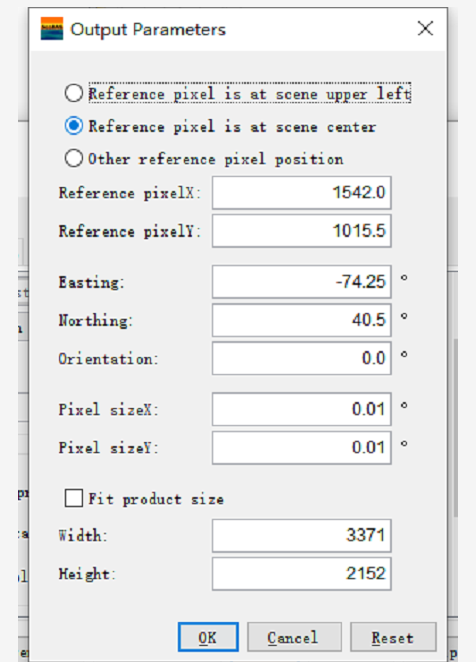Click the SNAP application icon in title bar
The width and height of the screenshot is (476, 662).
point(52,29)
